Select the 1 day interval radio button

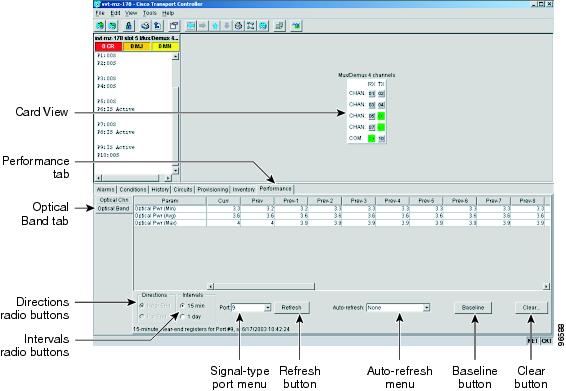pyautogui.click(x=182, y=317)
